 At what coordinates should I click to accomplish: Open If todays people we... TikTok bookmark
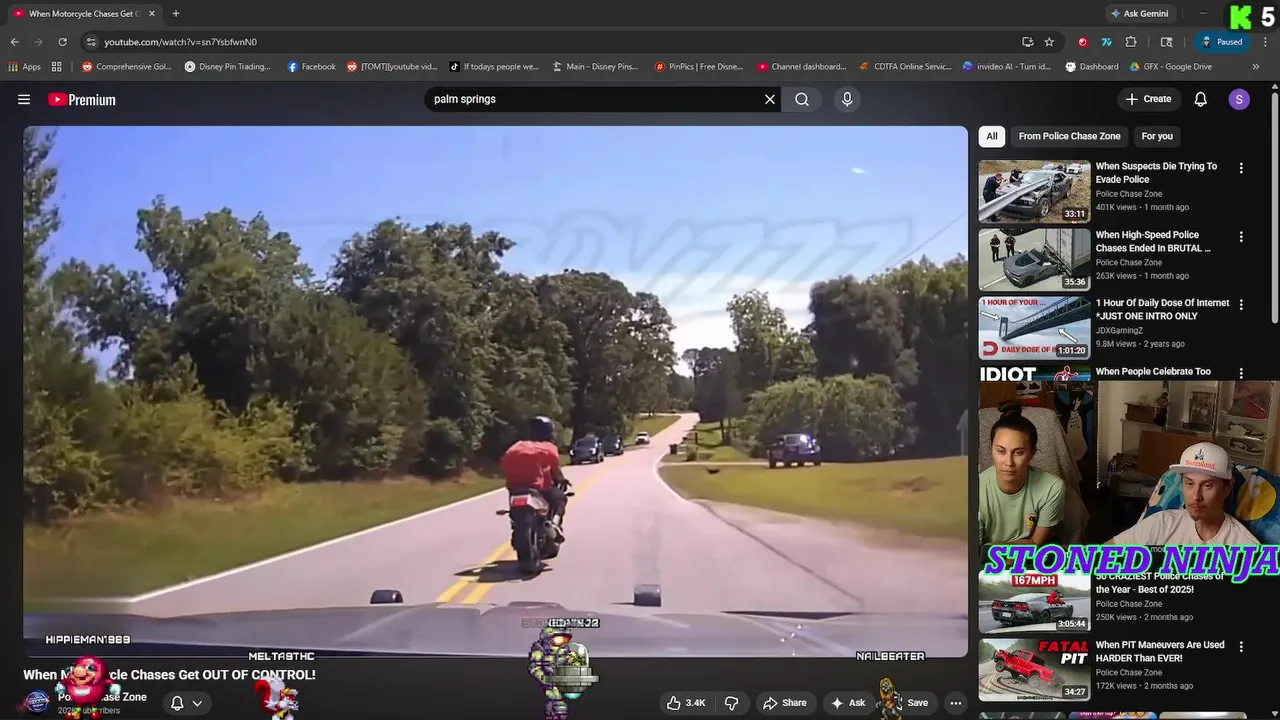pyautogui.click(x=494, y=67)
